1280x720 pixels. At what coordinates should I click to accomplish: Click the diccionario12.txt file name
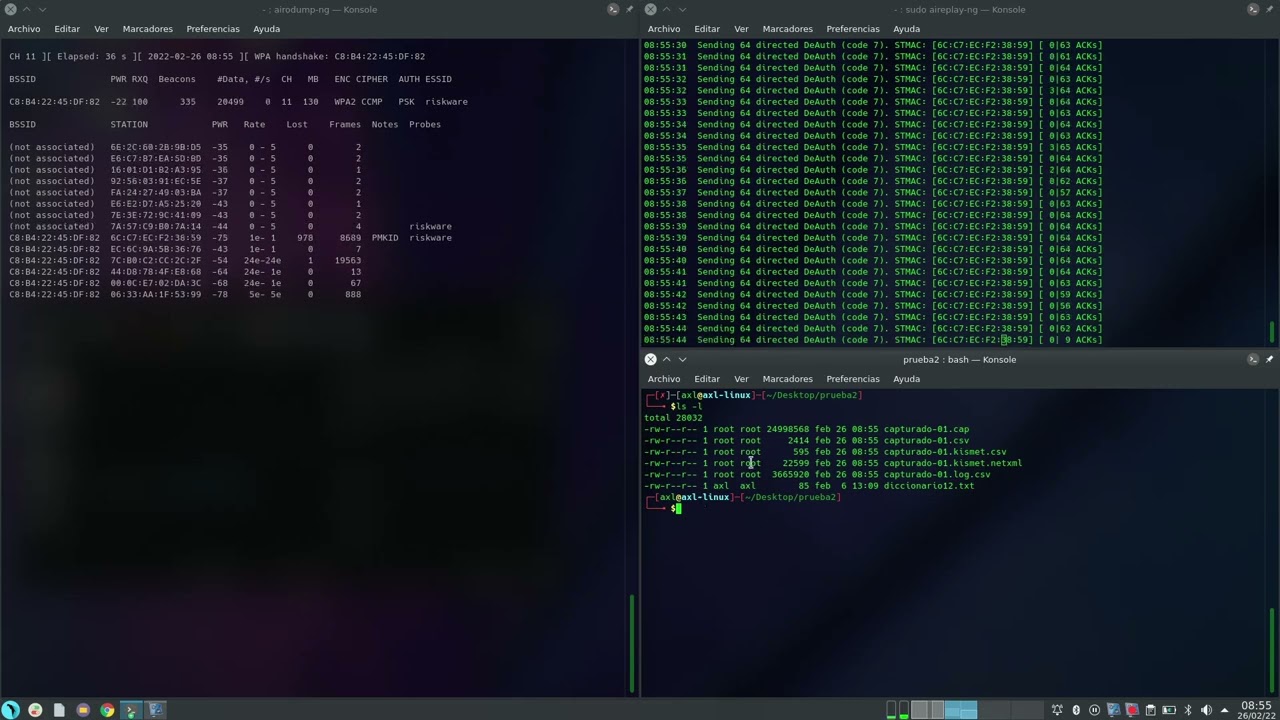coord(929,486)
